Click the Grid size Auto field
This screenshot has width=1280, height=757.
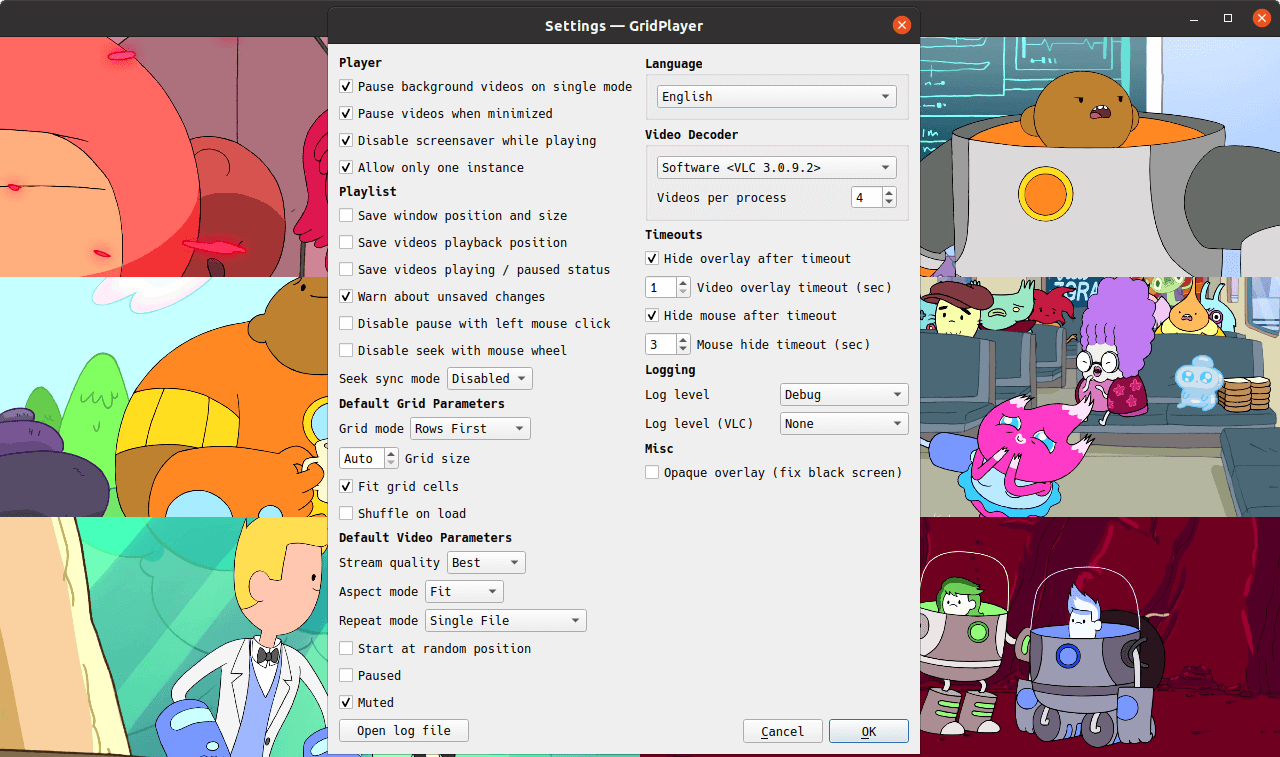(x=361, y=459)
